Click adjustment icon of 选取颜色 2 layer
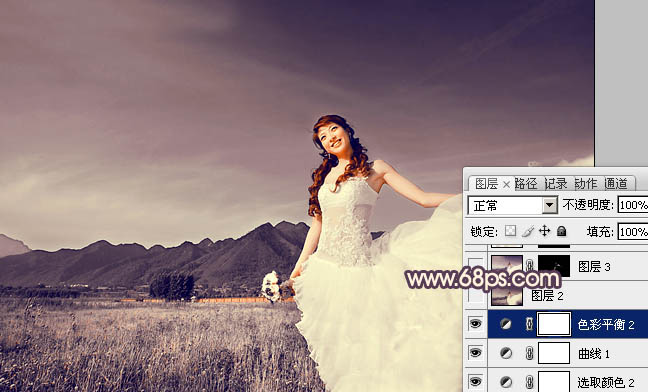Viewport: 648px width, 392px height. click(x=506, y=382)
